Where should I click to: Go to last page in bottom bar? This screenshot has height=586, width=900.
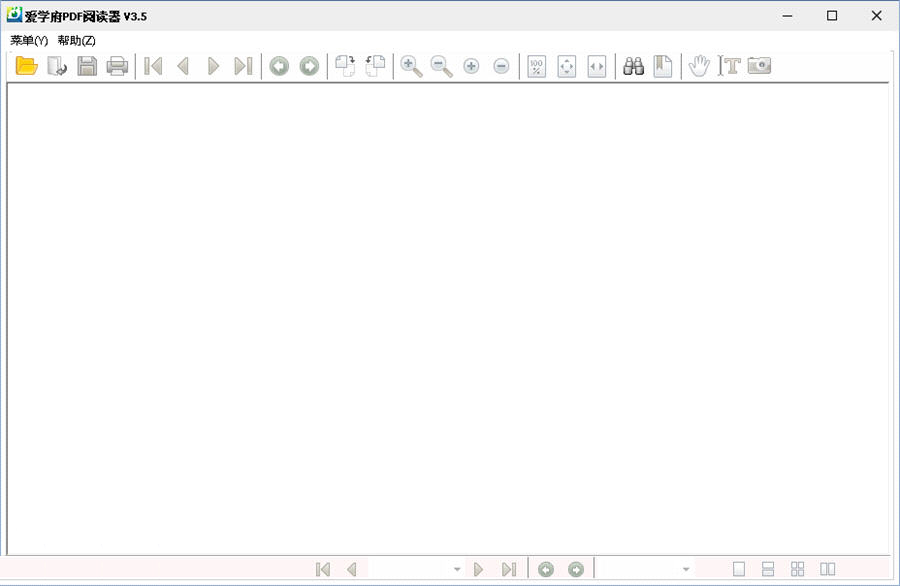[509, 569]
